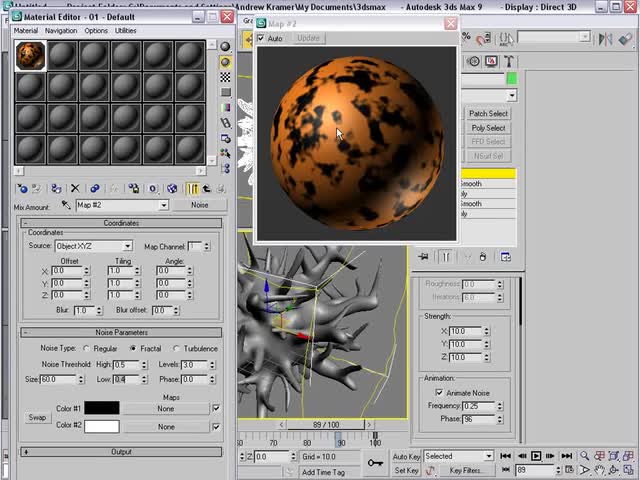Viewport: 640px width, 480px height.
Task: Click the Show Map in Viewport icon
Action: (x=172, y=188)
